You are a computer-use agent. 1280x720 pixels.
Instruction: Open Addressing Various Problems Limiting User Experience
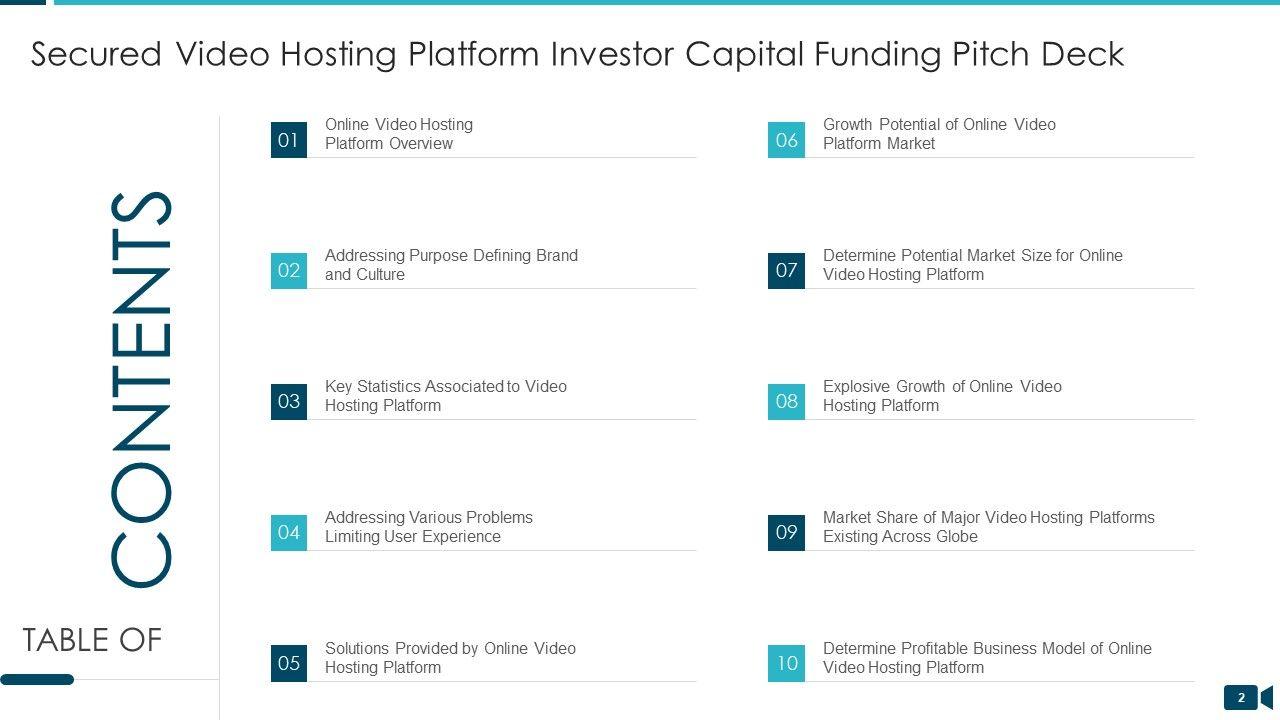428,527
